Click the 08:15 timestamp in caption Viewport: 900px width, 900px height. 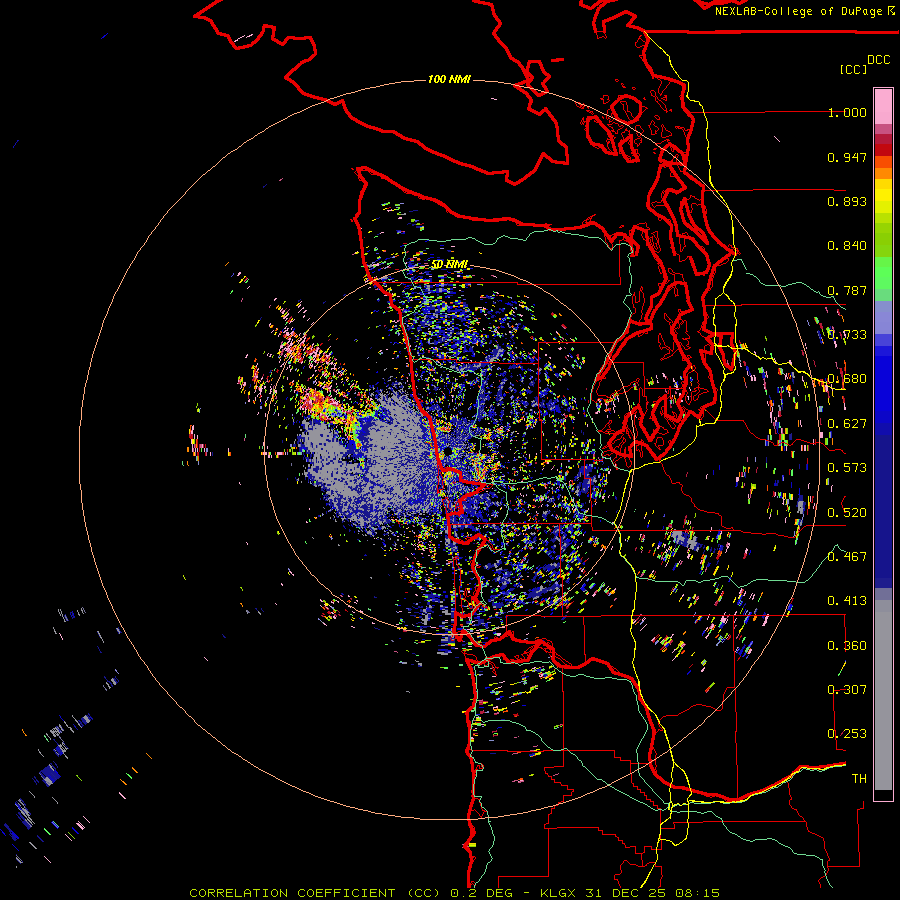click(697, 893)
